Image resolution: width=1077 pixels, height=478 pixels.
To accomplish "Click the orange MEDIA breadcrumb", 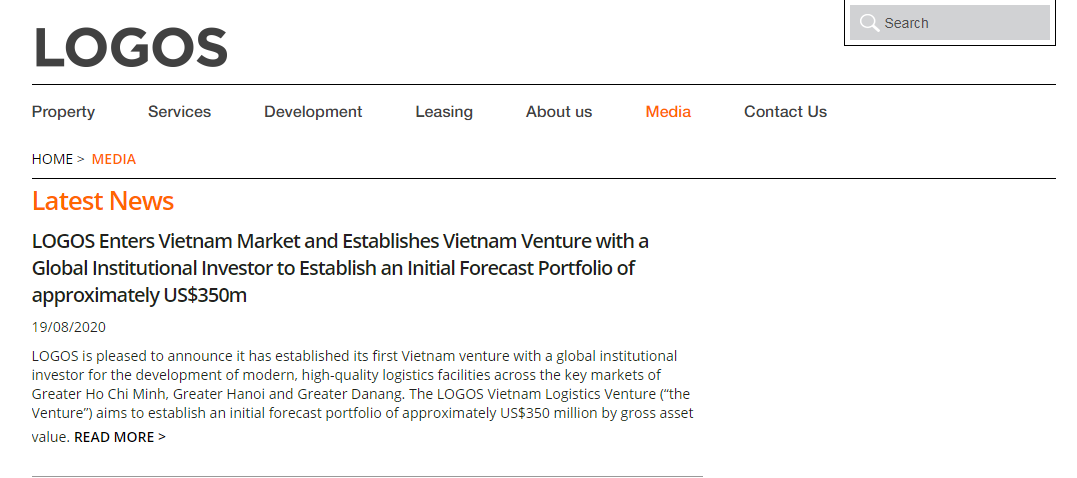I will [x=114, y=159].
